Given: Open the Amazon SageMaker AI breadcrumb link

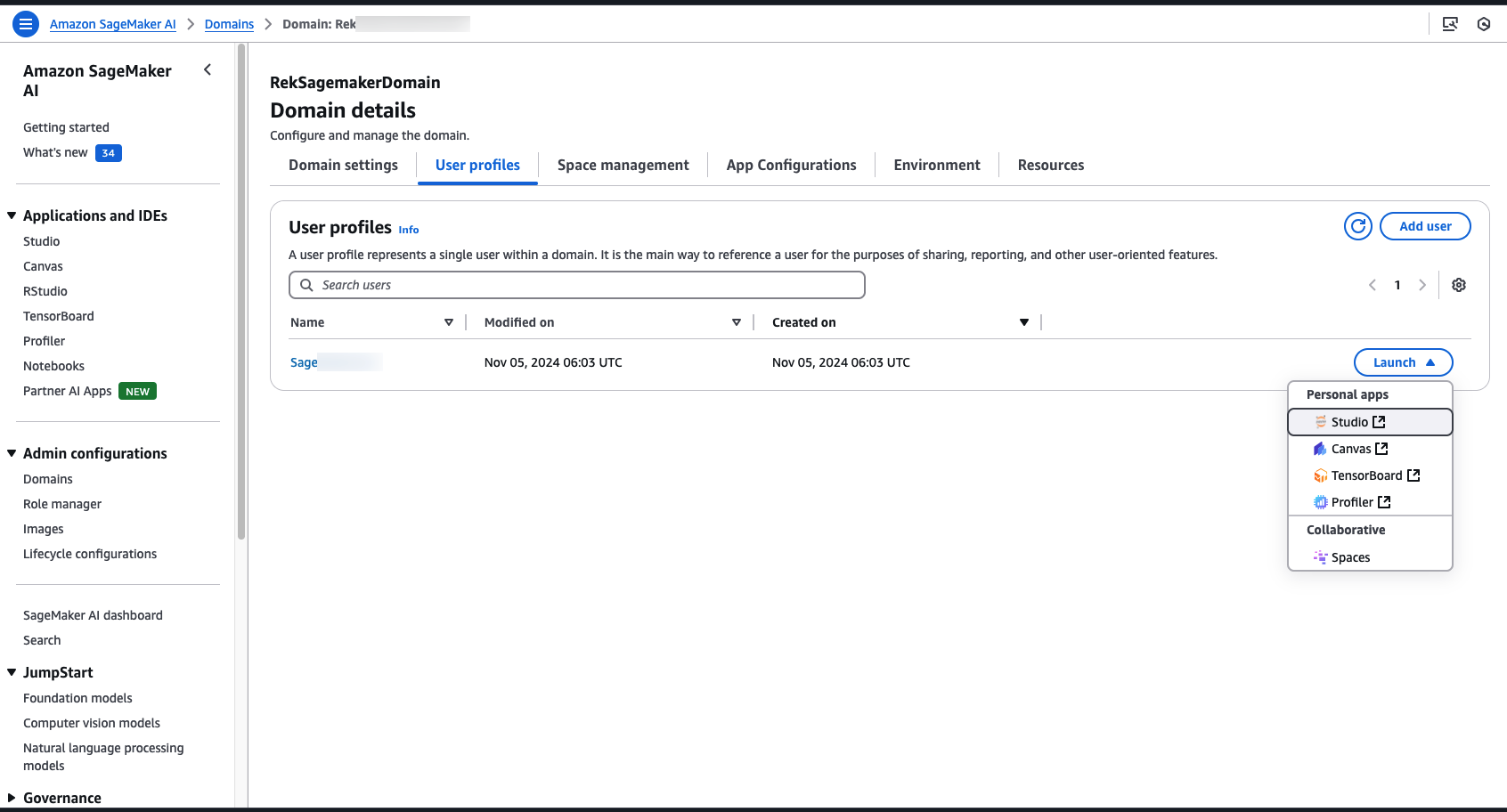Looking at the screenshot, I should [113, 24].
